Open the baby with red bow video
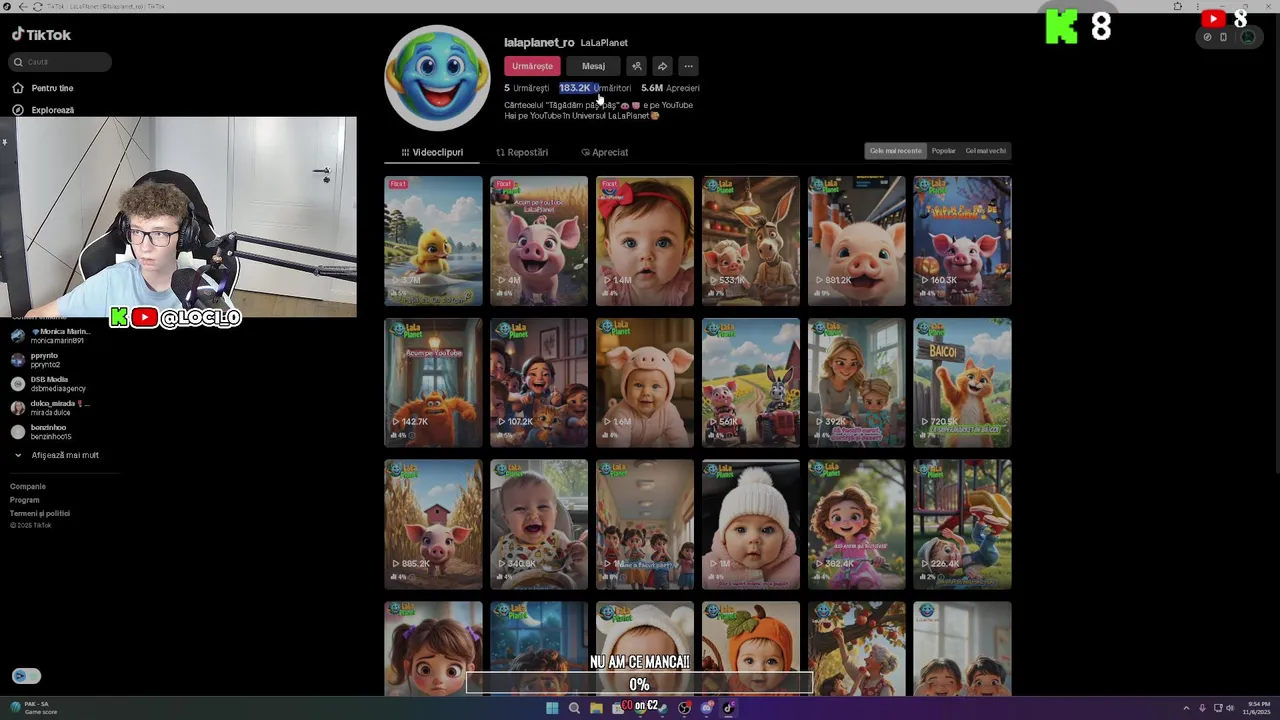The width and height of the screenshot is (1280, 720). coord(645,241)
